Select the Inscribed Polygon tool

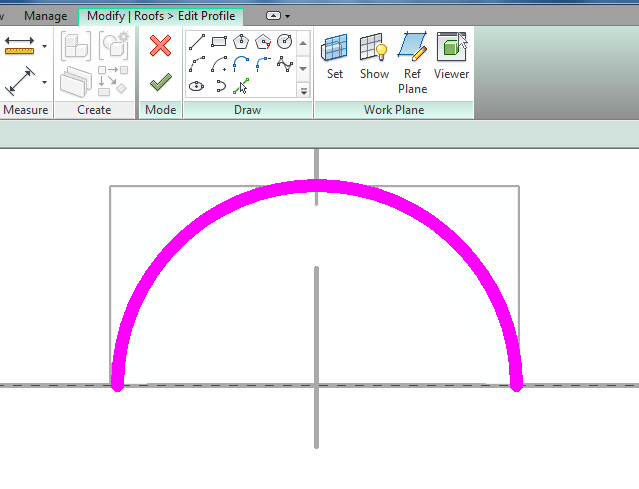click(241, 42)
